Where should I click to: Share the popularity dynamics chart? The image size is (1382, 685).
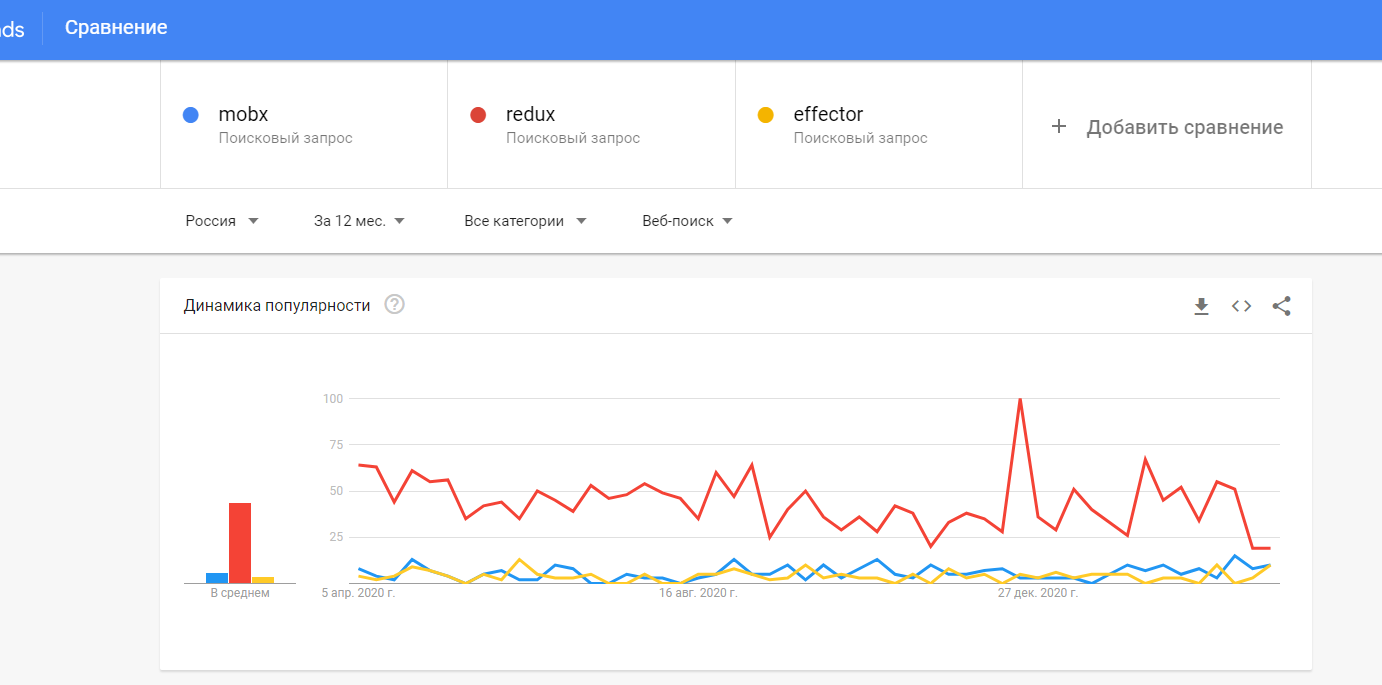(x=1281, y=306)
